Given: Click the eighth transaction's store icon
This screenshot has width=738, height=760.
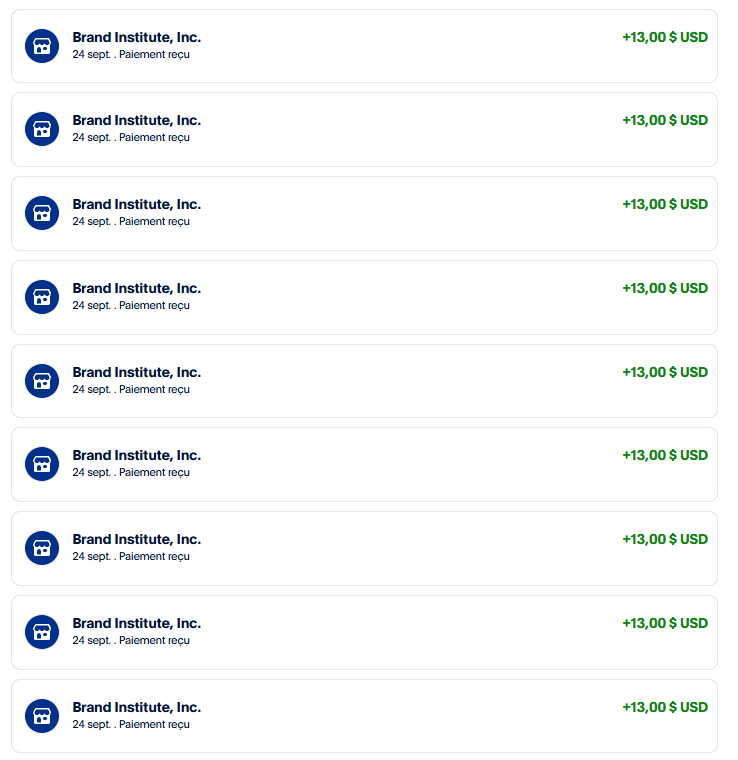Looking at the screenshot, I should pyautogui.click(x=42, y=632).
